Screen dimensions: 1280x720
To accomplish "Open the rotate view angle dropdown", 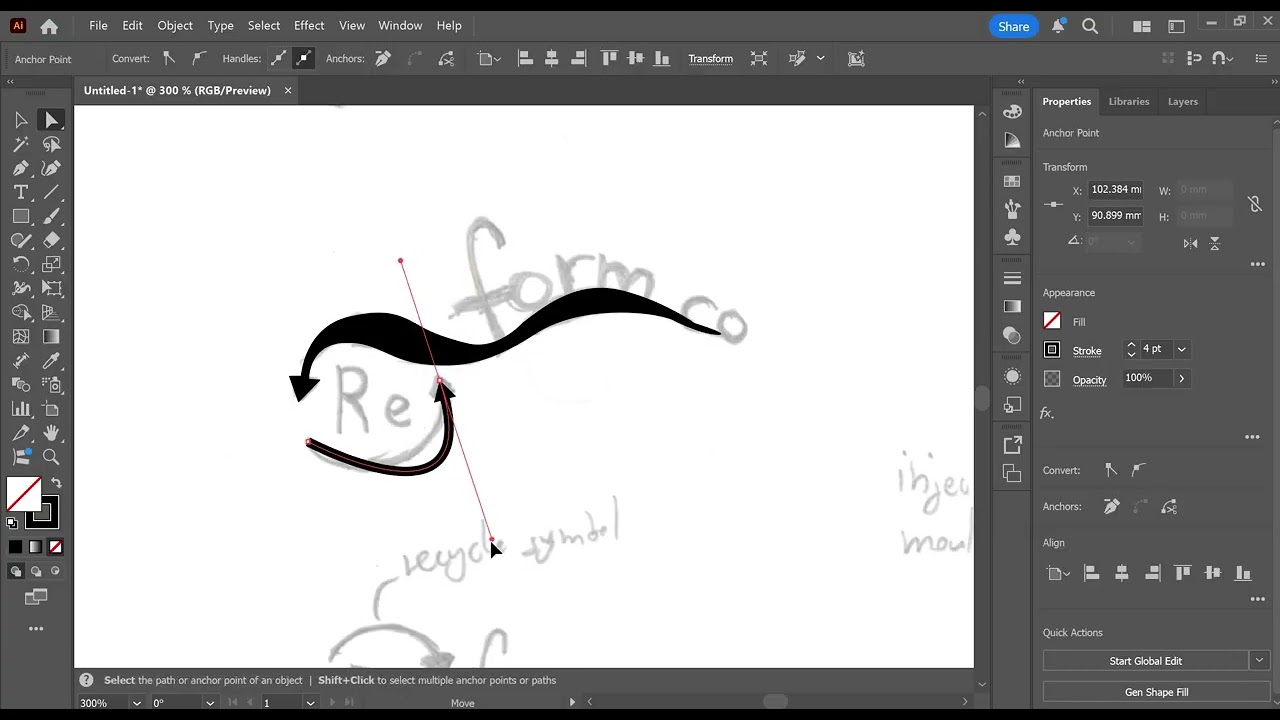I will click(x=210, y=703).
